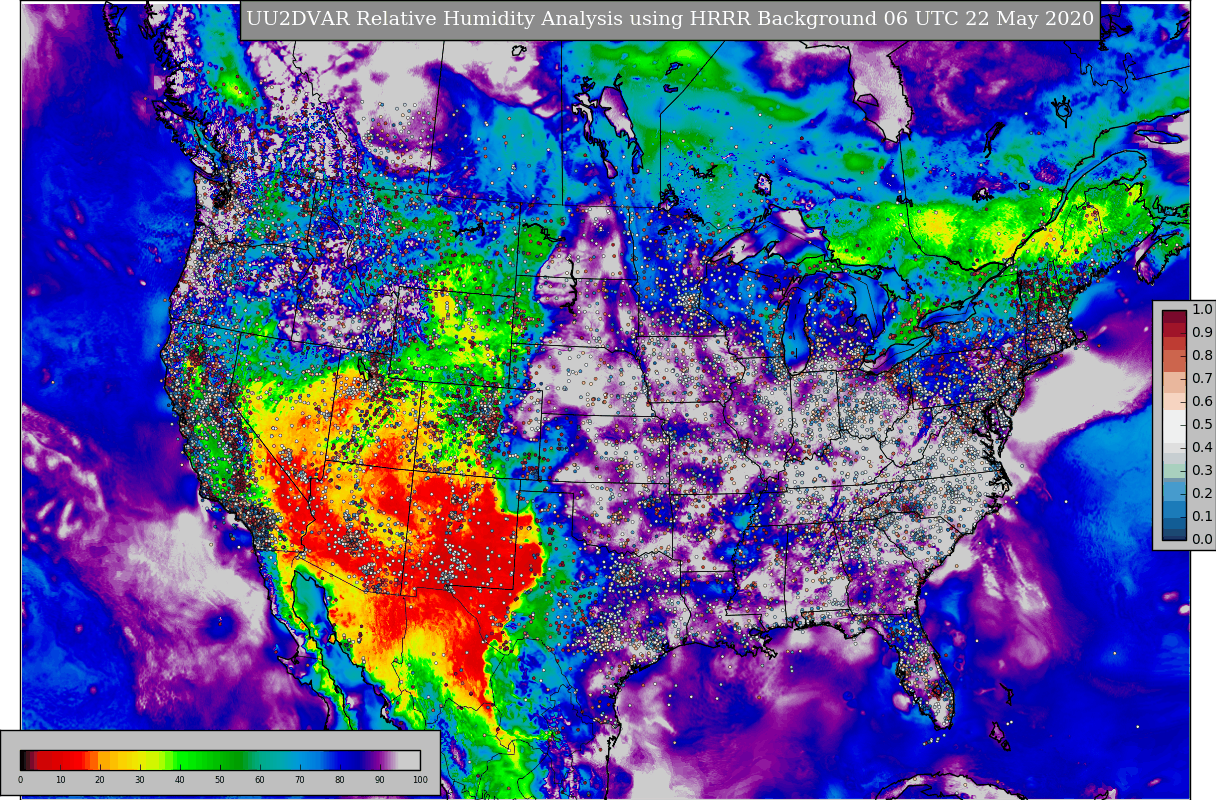Click the 0.5 label on the vertical colorbar

click(1202, 425)
